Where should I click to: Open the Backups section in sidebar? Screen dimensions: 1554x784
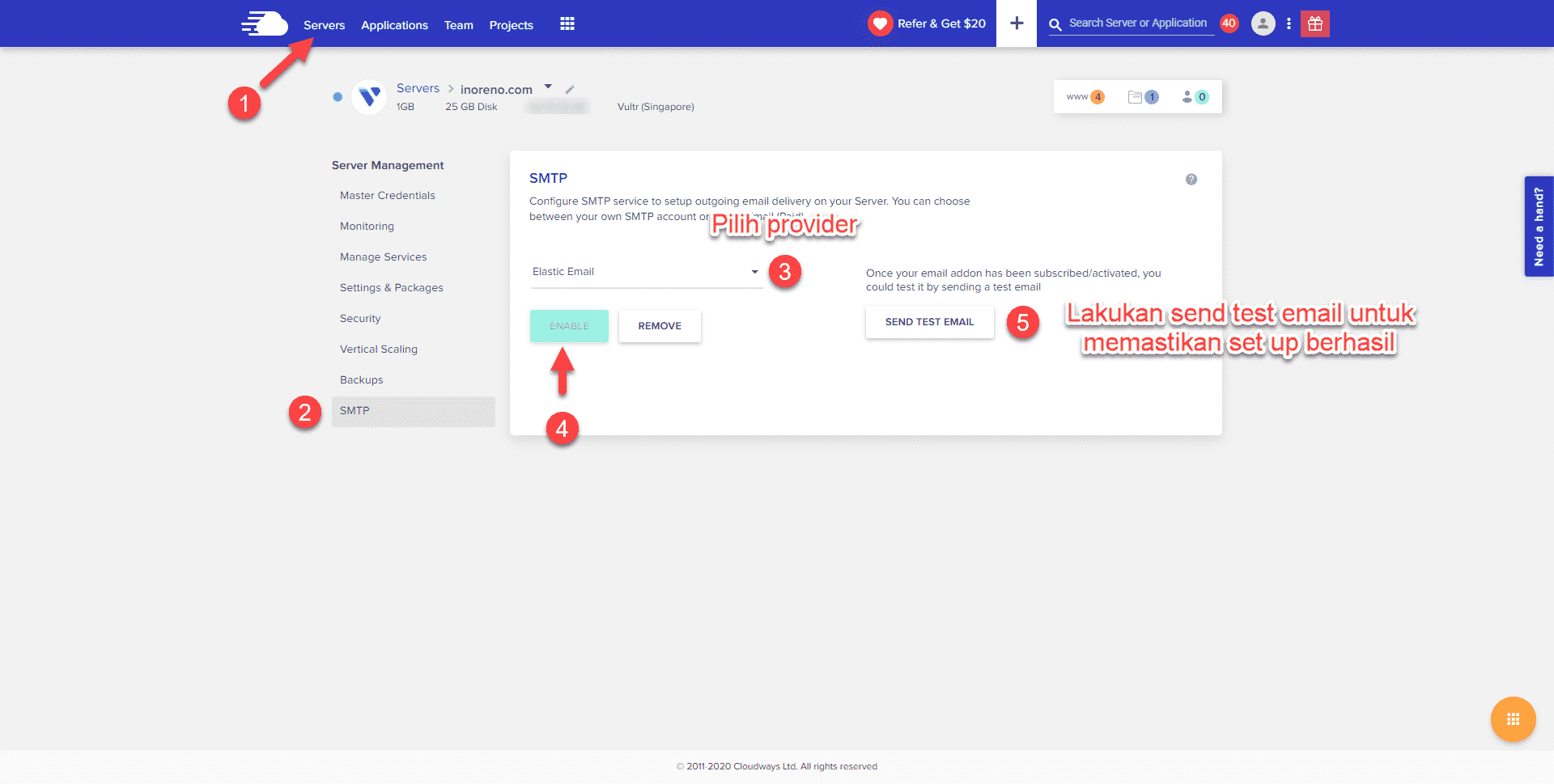pos(361,380)
